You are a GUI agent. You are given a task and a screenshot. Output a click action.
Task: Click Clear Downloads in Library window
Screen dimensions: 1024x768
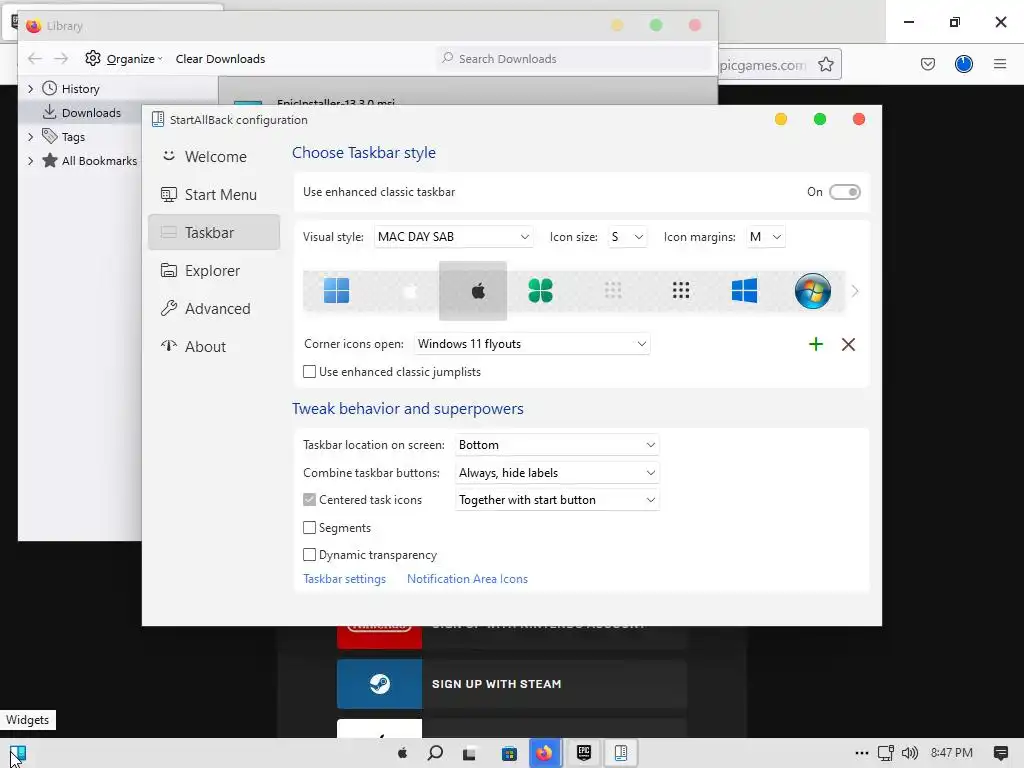coord(220,59)
